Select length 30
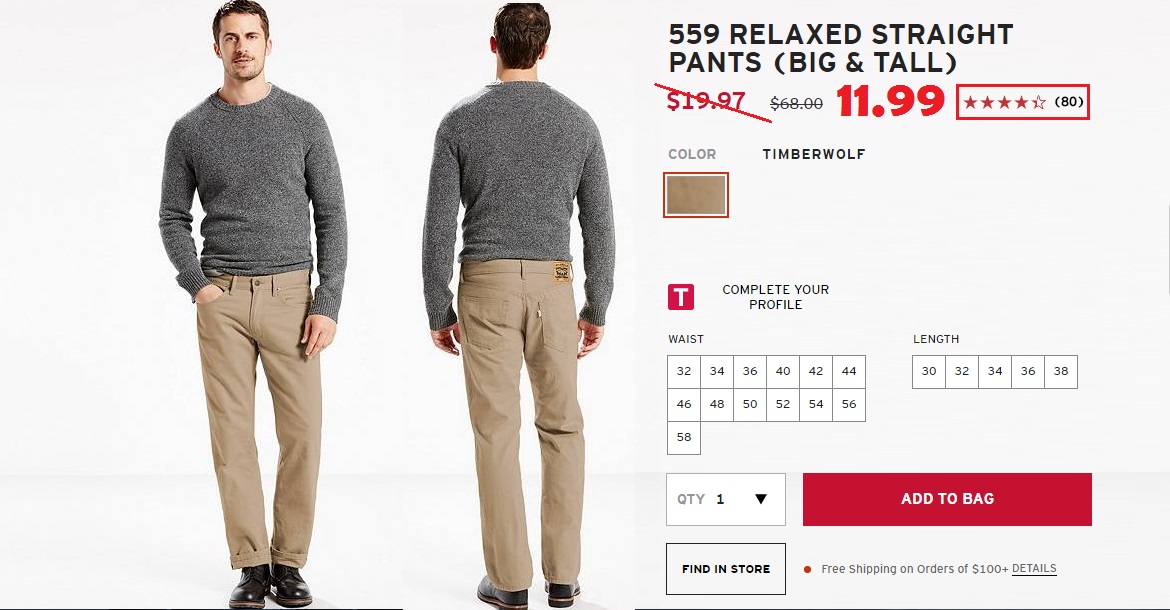 click(929, 371)
